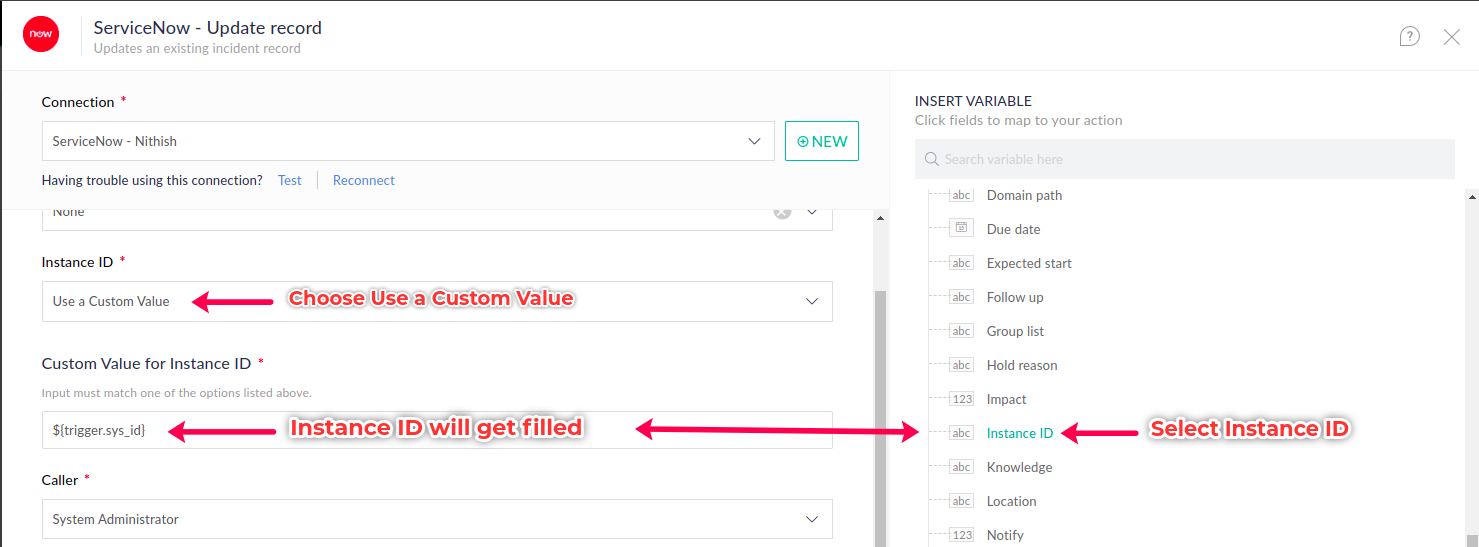The height and width of the screenshot is (547, 1479).
Task: Click the 123 icon beside Impact
Action: (x=961, y=399)
